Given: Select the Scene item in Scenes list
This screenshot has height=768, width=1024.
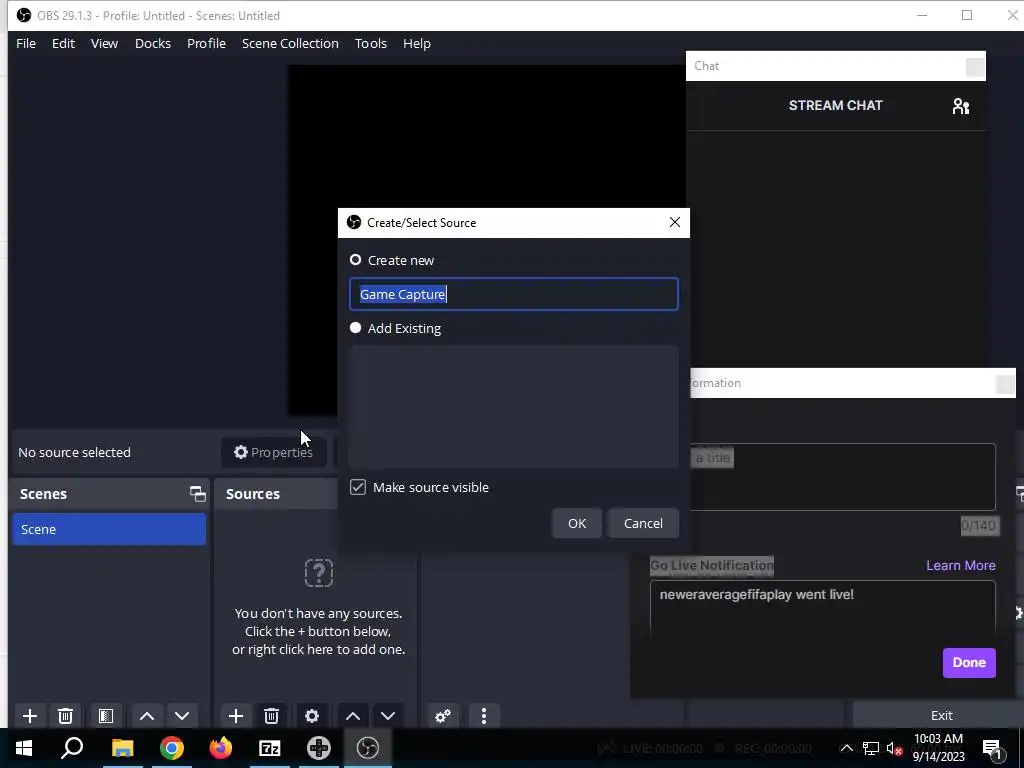Looking at the screenshot, I should [x=109, y=529].
